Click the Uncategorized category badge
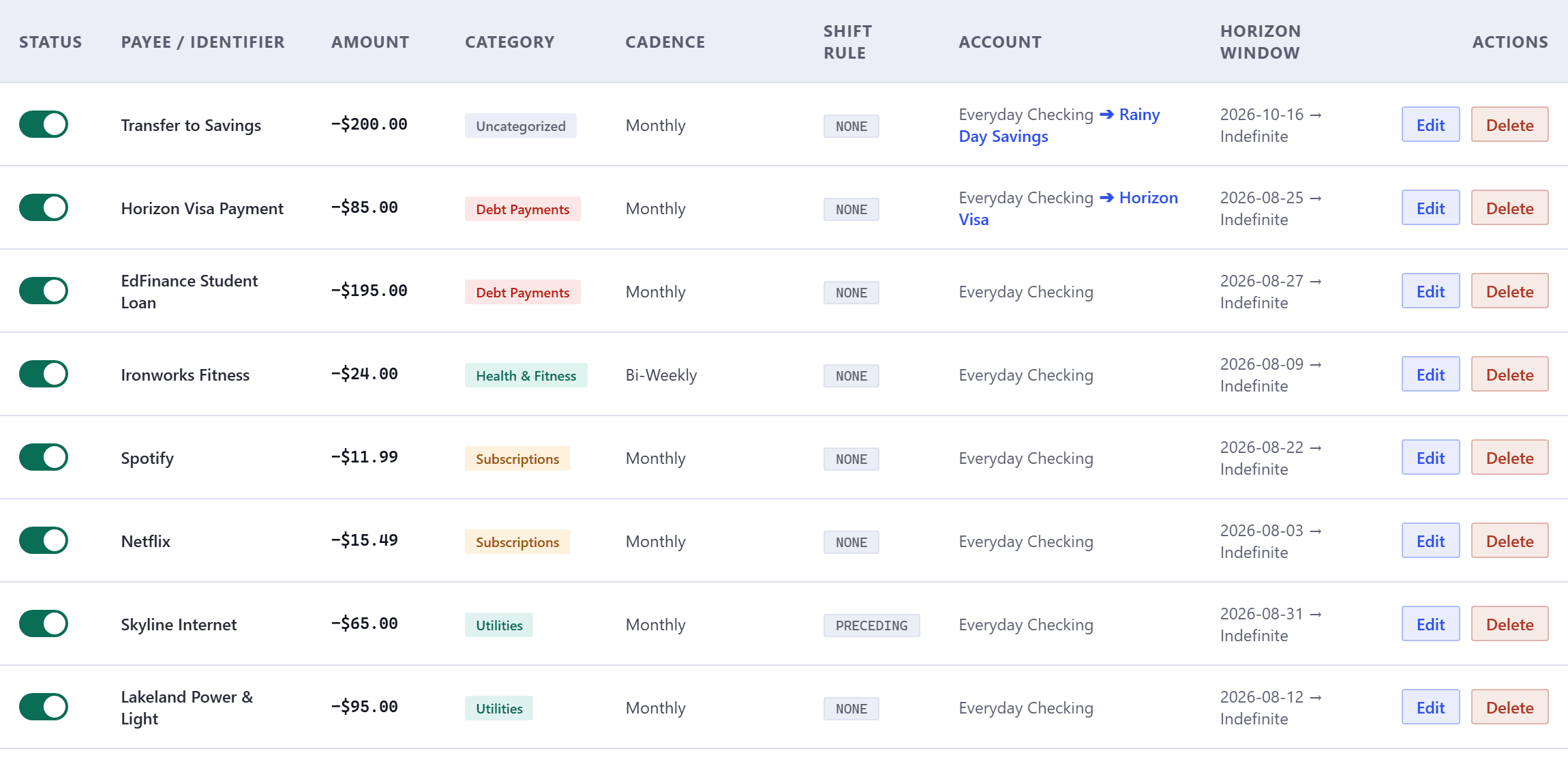Viewport: 1568px width, 764px height. (x=520, y=126)
